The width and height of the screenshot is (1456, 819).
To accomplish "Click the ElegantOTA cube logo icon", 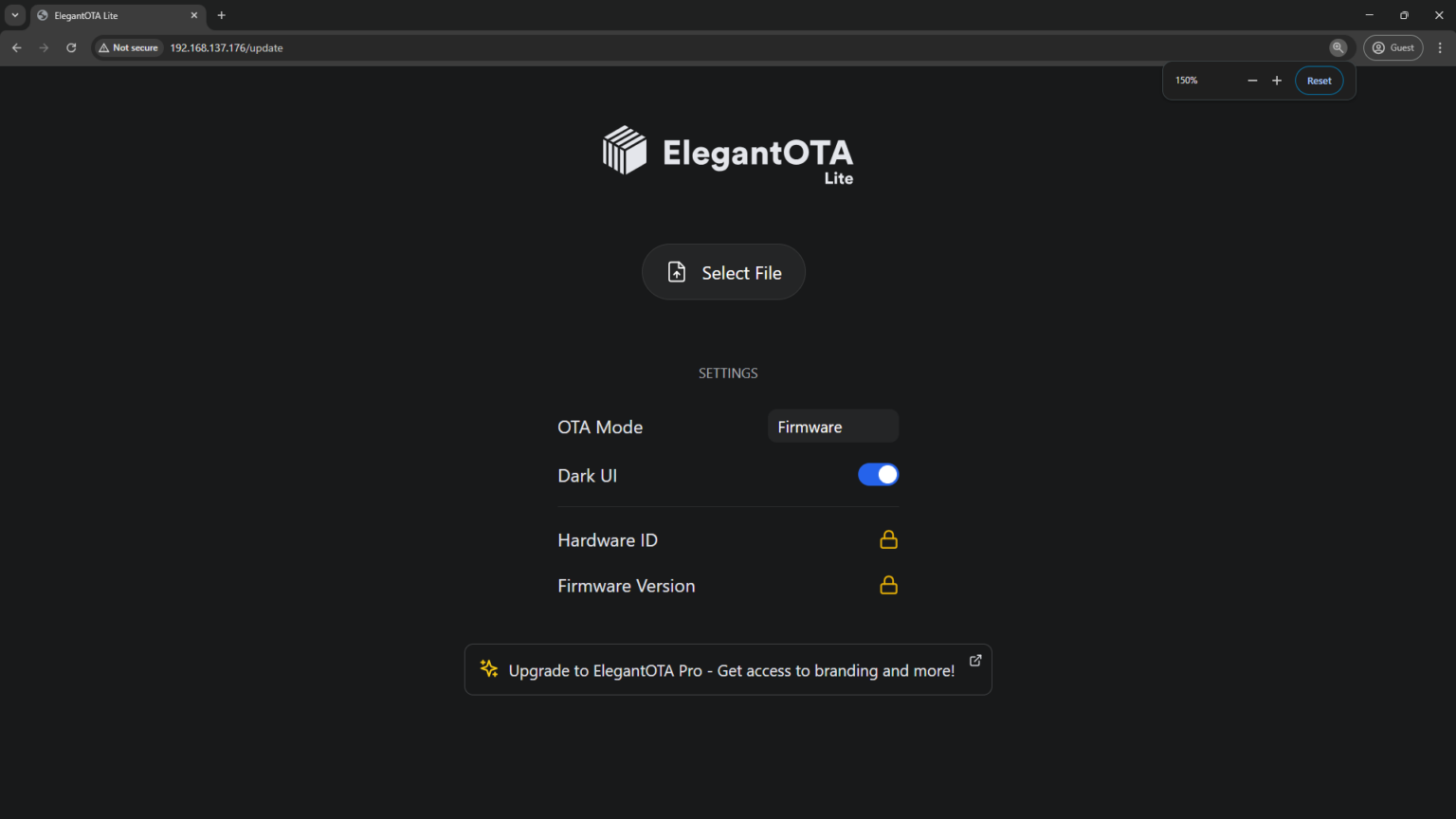I will pos(624,151).
